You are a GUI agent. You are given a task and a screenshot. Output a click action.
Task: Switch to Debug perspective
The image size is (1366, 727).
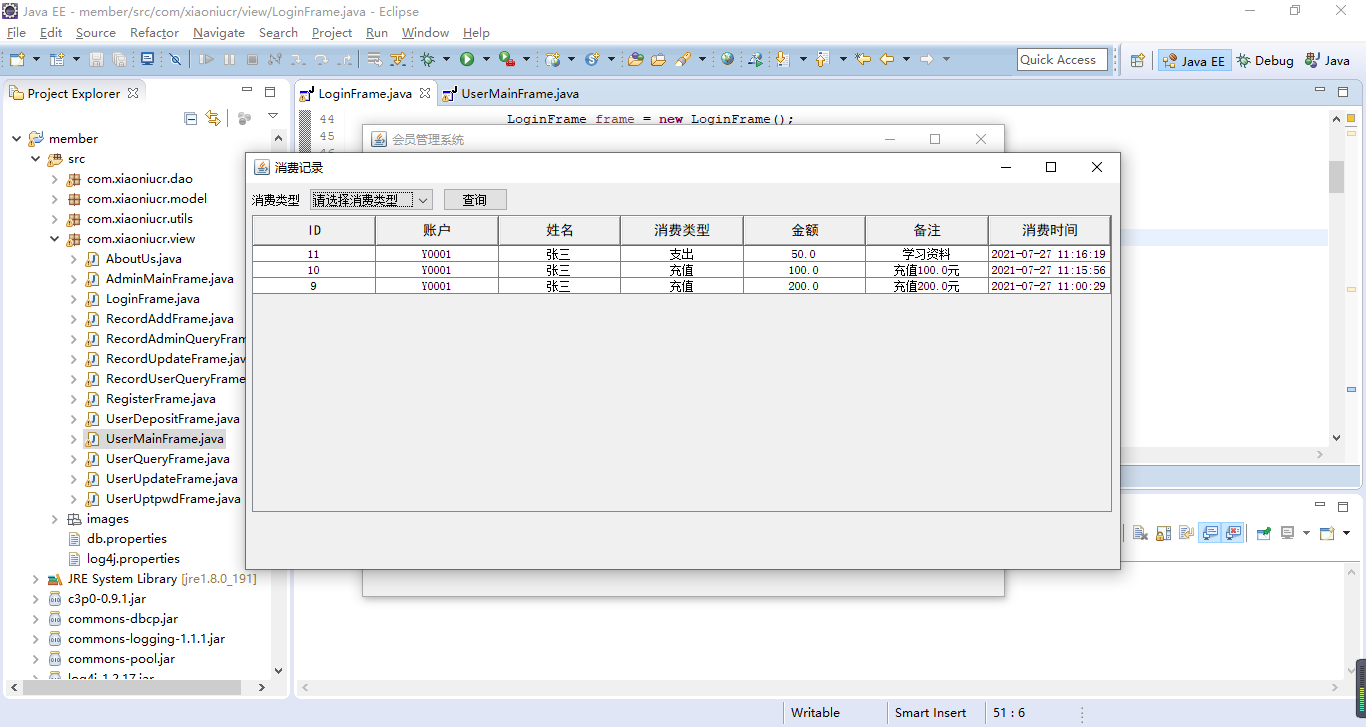tap(1265, 61)
